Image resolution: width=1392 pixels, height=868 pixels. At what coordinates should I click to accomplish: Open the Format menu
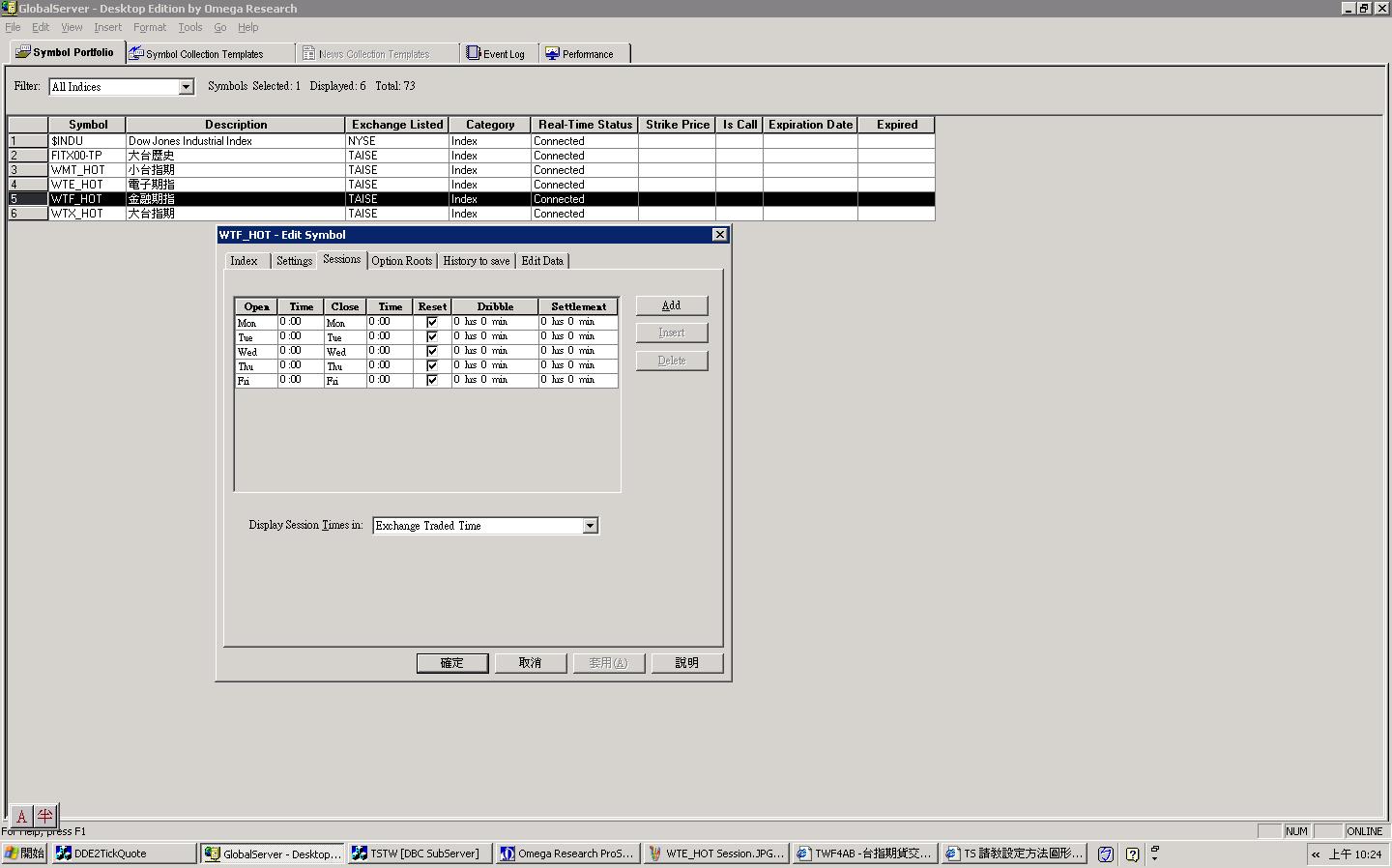click(150, 27)
